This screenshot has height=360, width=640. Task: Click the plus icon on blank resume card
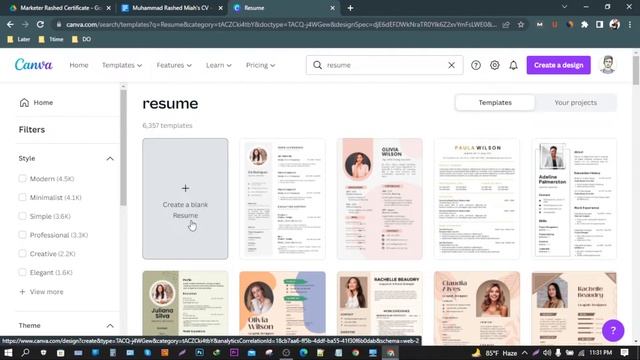pos(185,188)
